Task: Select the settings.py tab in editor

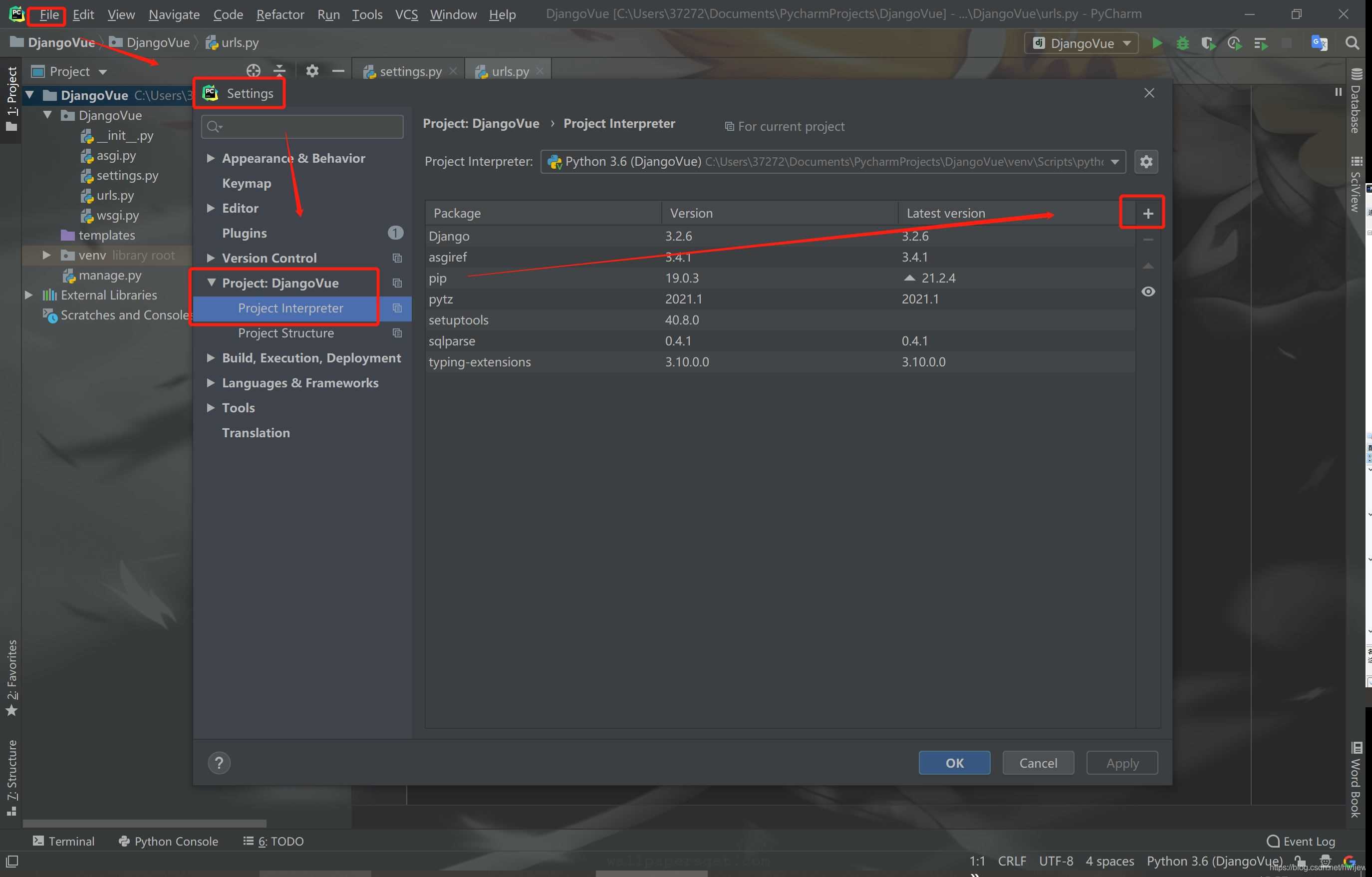Action: click(404, 71)
